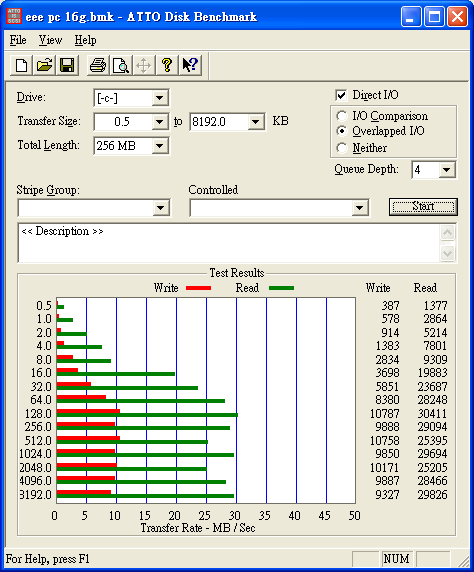The height and width of the screenshot is (572, 474).
Task: Click the description box scroll down arrow
Action: (x=447, y=253)
